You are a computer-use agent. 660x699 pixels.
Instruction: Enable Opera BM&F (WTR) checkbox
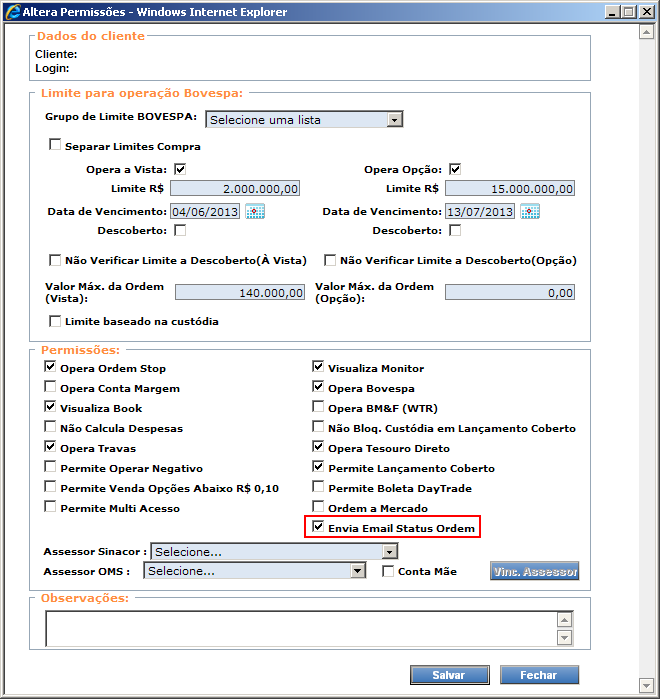point(318,407)
